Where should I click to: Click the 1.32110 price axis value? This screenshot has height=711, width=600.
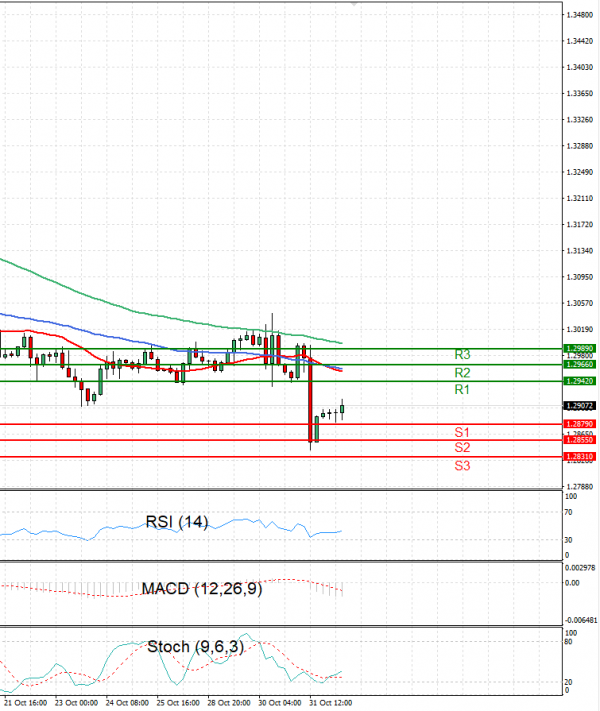click(580, 198)
